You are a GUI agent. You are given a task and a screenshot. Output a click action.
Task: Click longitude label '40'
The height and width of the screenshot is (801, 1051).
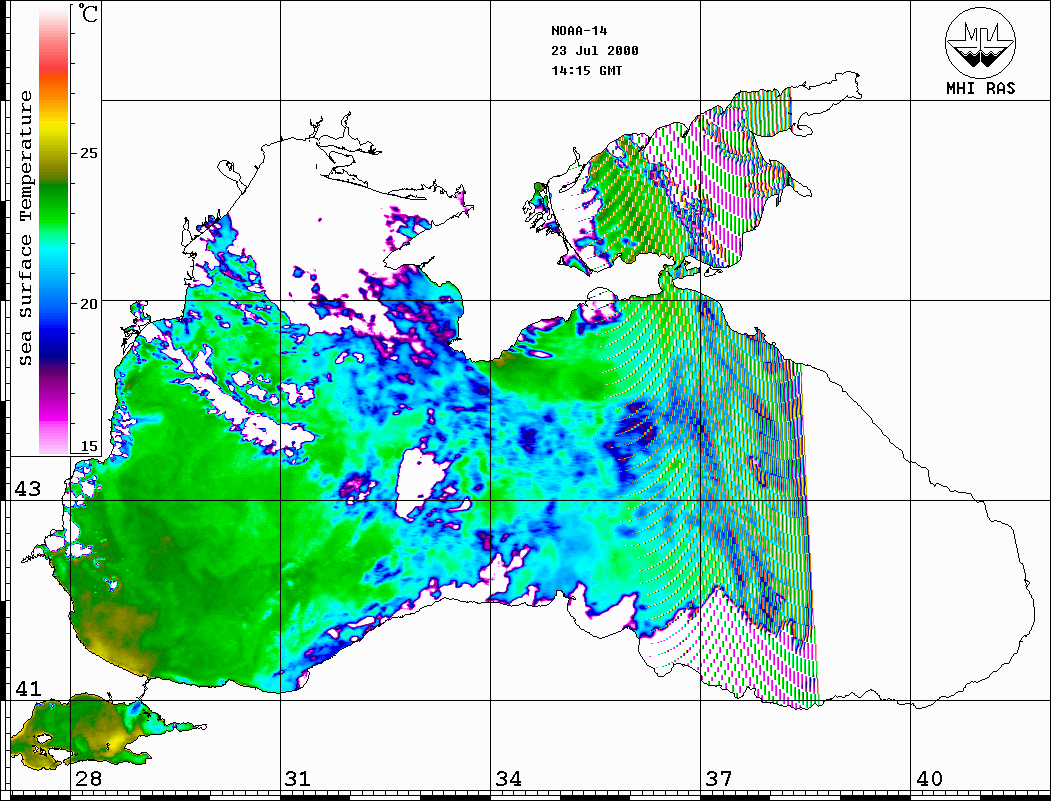929,778
